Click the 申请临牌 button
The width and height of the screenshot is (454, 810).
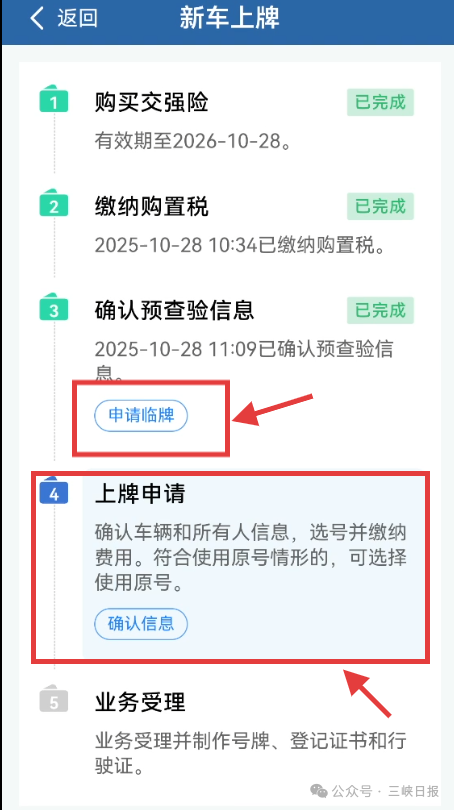tap(141, 415)
